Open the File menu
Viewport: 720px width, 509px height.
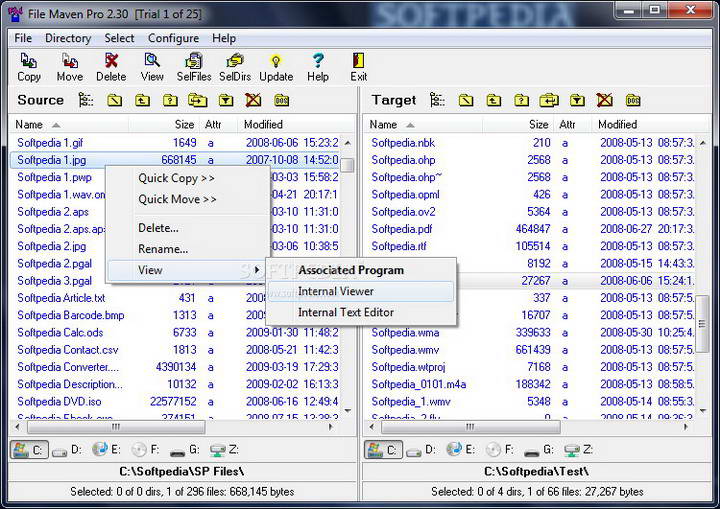point(23,38)
